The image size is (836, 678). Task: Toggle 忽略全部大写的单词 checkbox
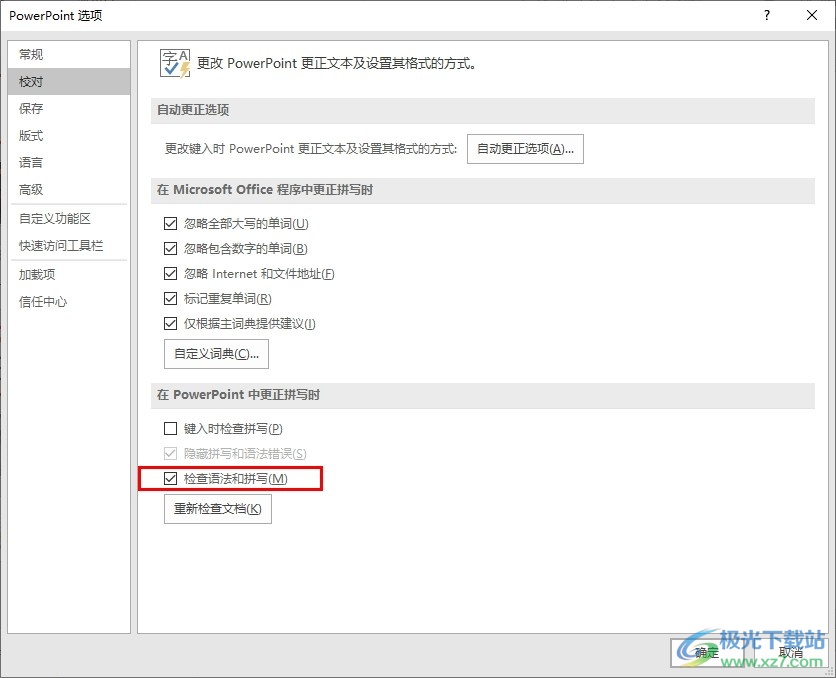[x=171, y=223]
